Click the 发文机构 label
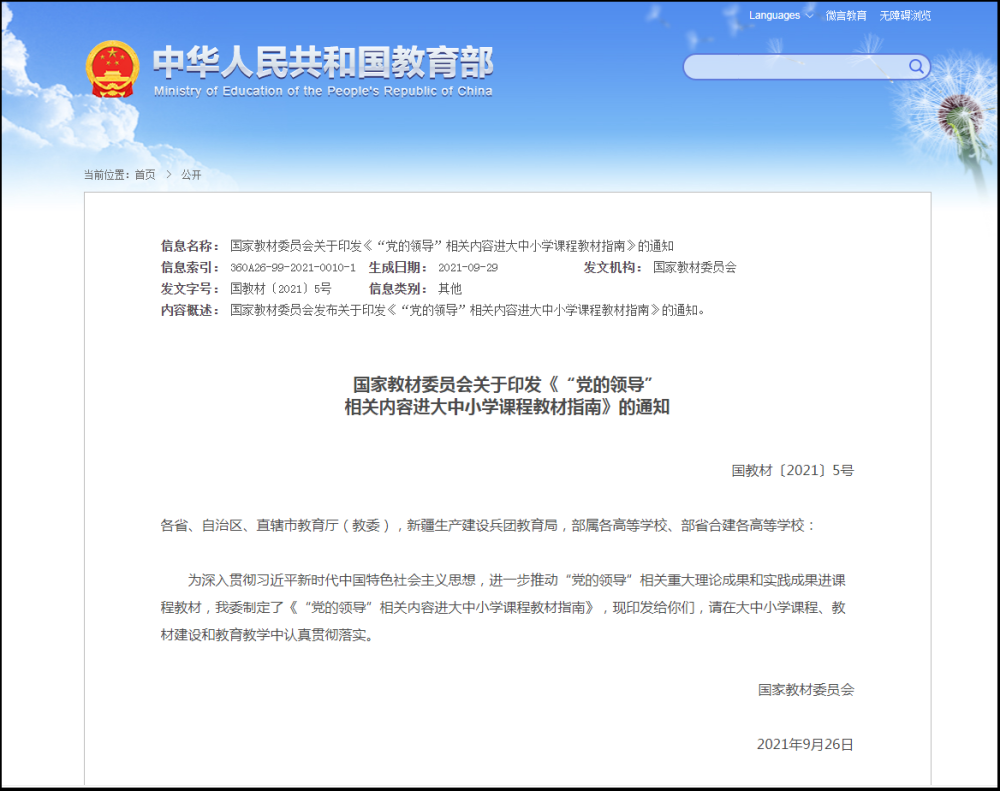 pos(612,267)
